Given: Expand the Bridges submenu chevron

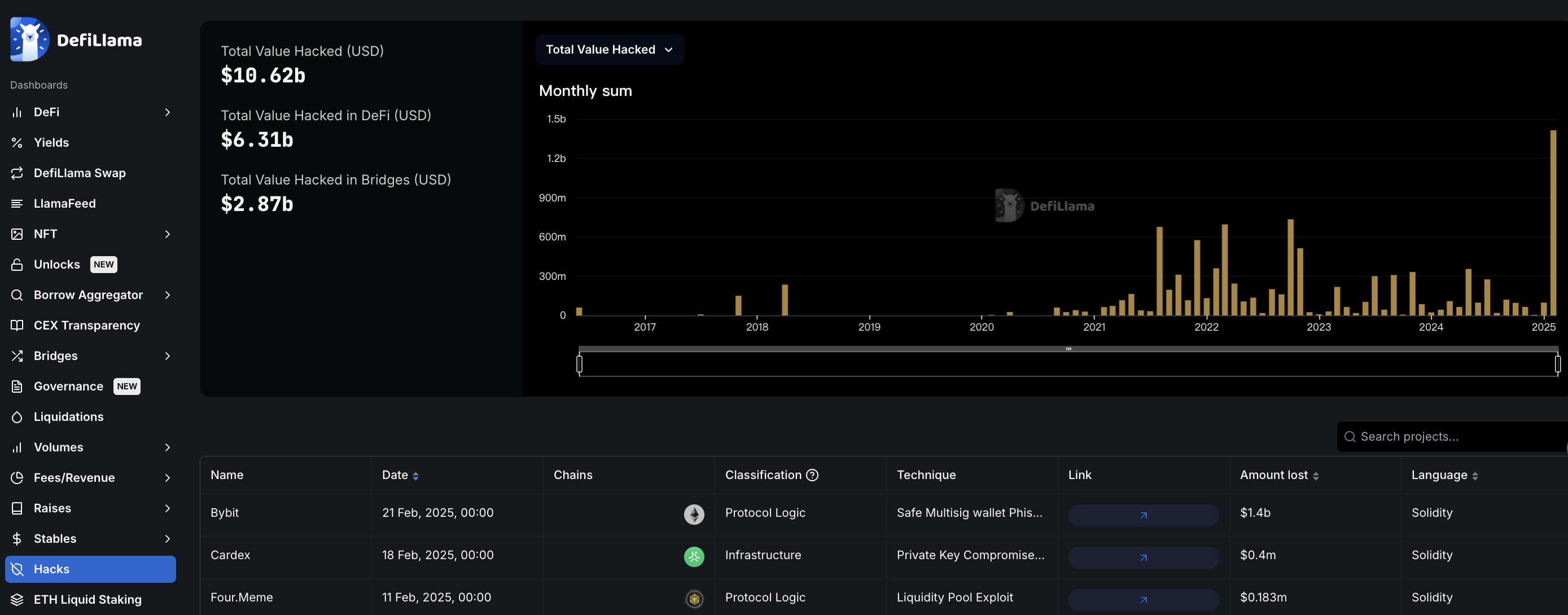Looking at the screenshot, I should click(168, 355).
